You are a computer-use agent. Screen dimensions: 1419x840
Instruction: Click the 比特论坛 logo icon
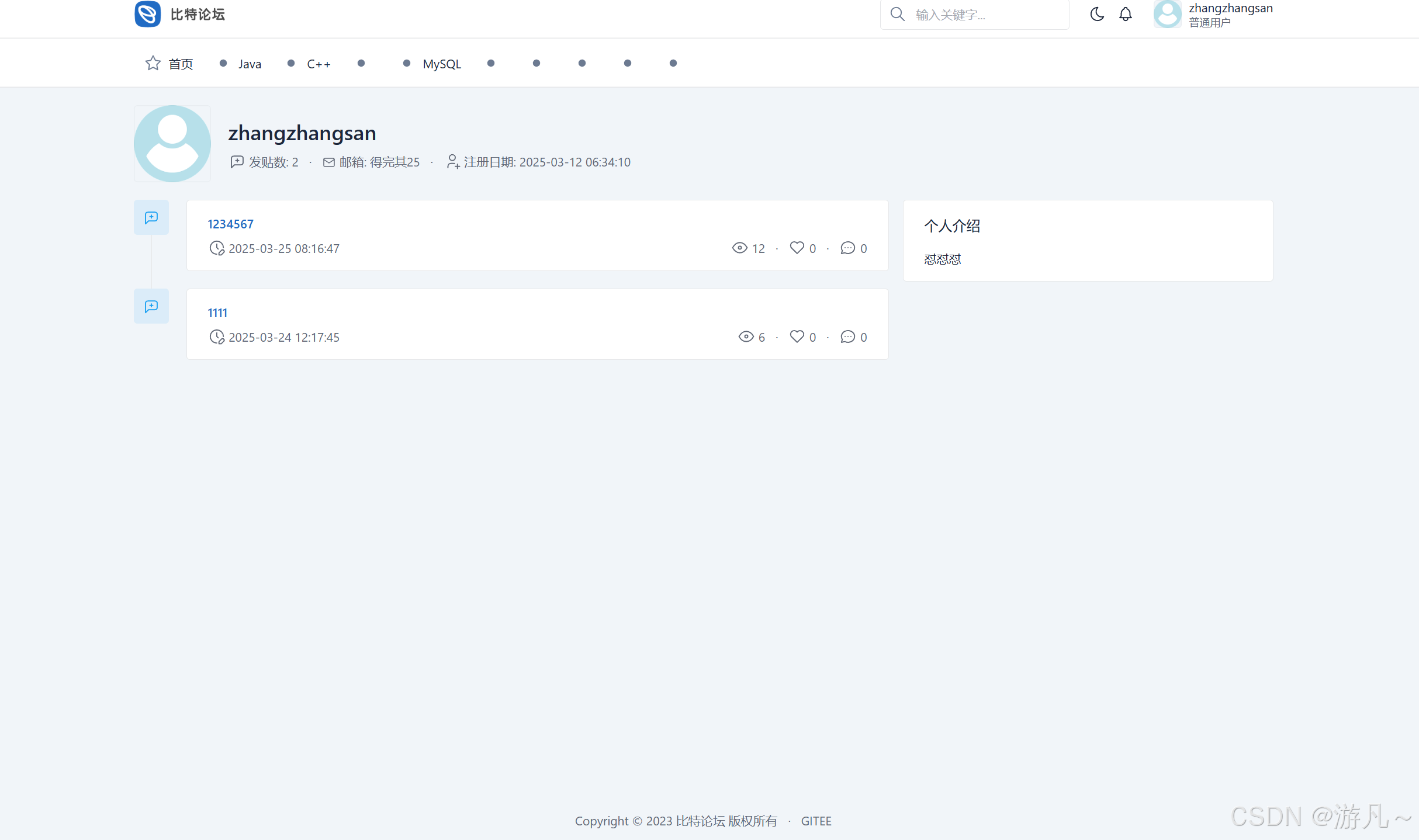(148, 14)
